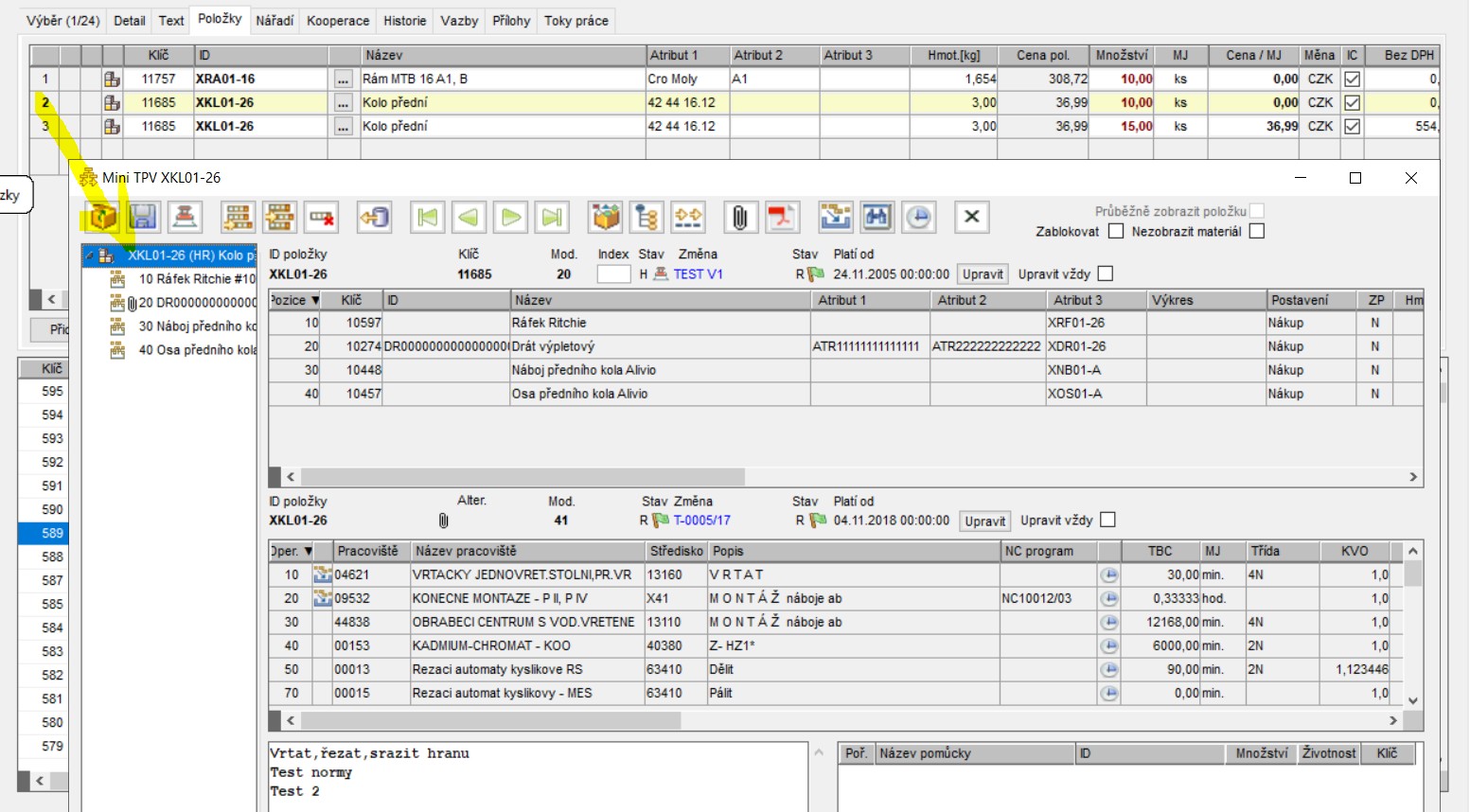Click down scroll arrow of operations table

pos(1413,700)
